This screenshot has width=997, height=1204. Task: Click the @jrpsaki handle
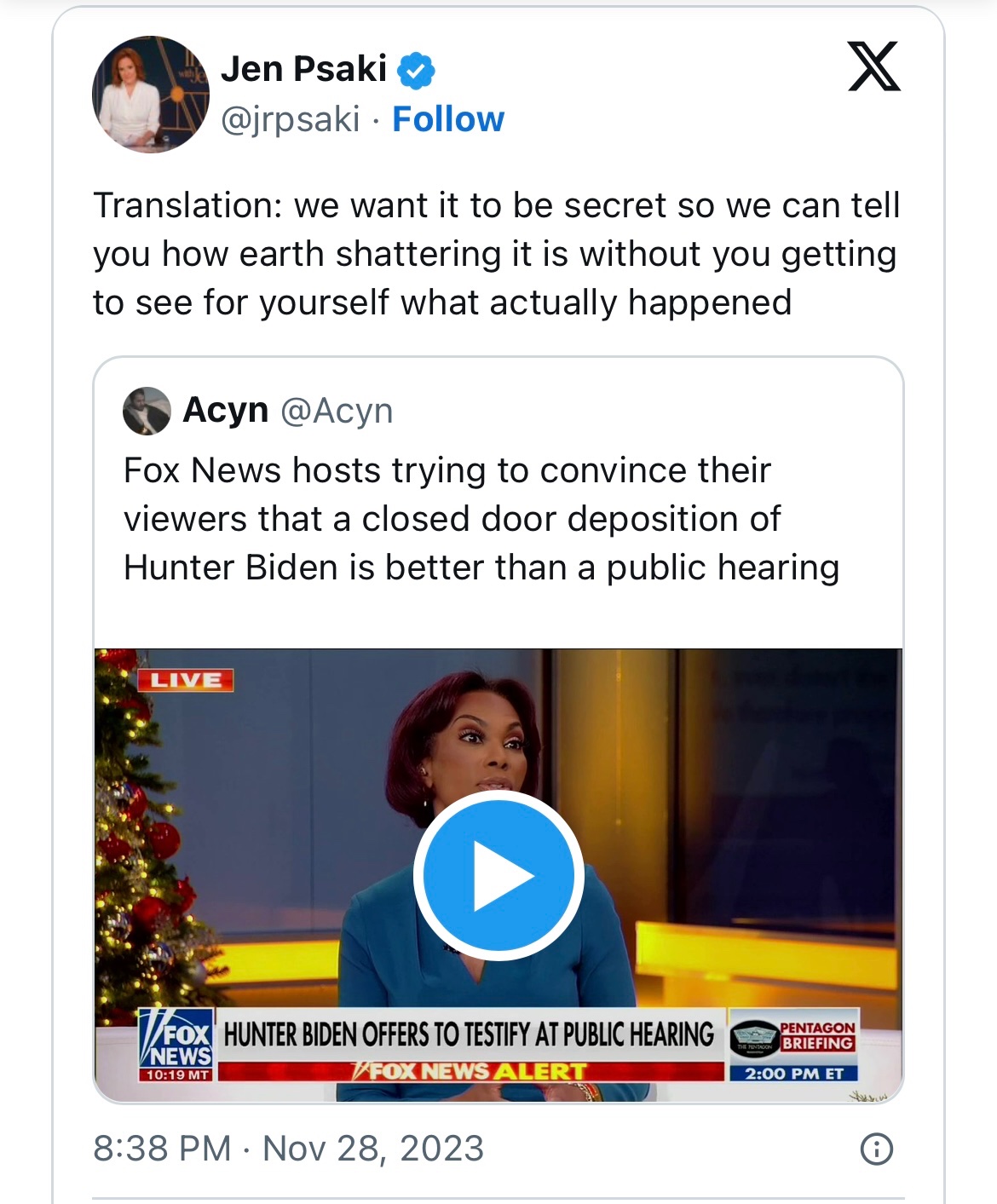pos(290,119)
